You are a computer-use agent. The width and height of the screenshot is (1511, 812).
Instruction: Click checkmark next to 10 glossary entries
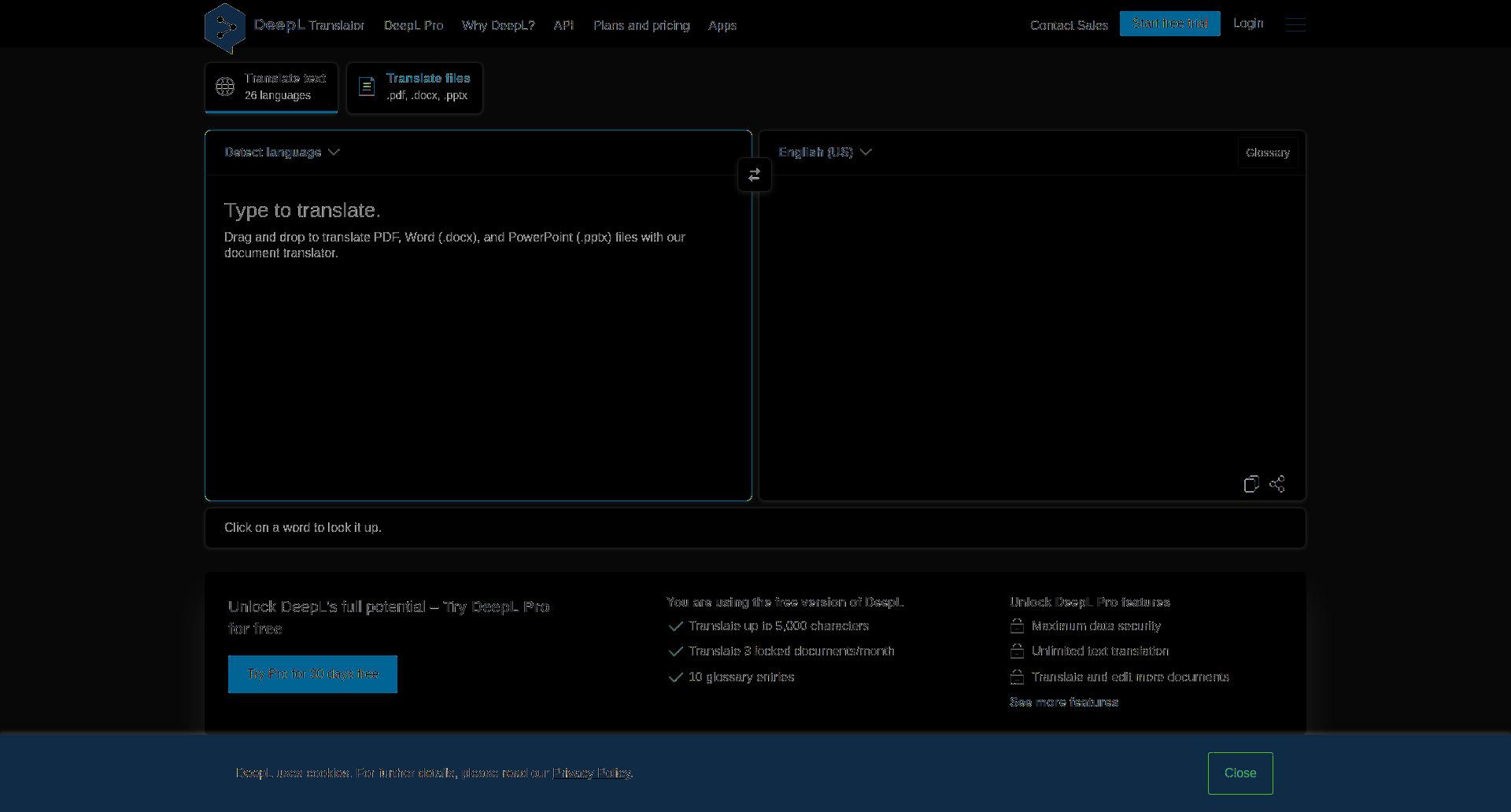point(675,677)
